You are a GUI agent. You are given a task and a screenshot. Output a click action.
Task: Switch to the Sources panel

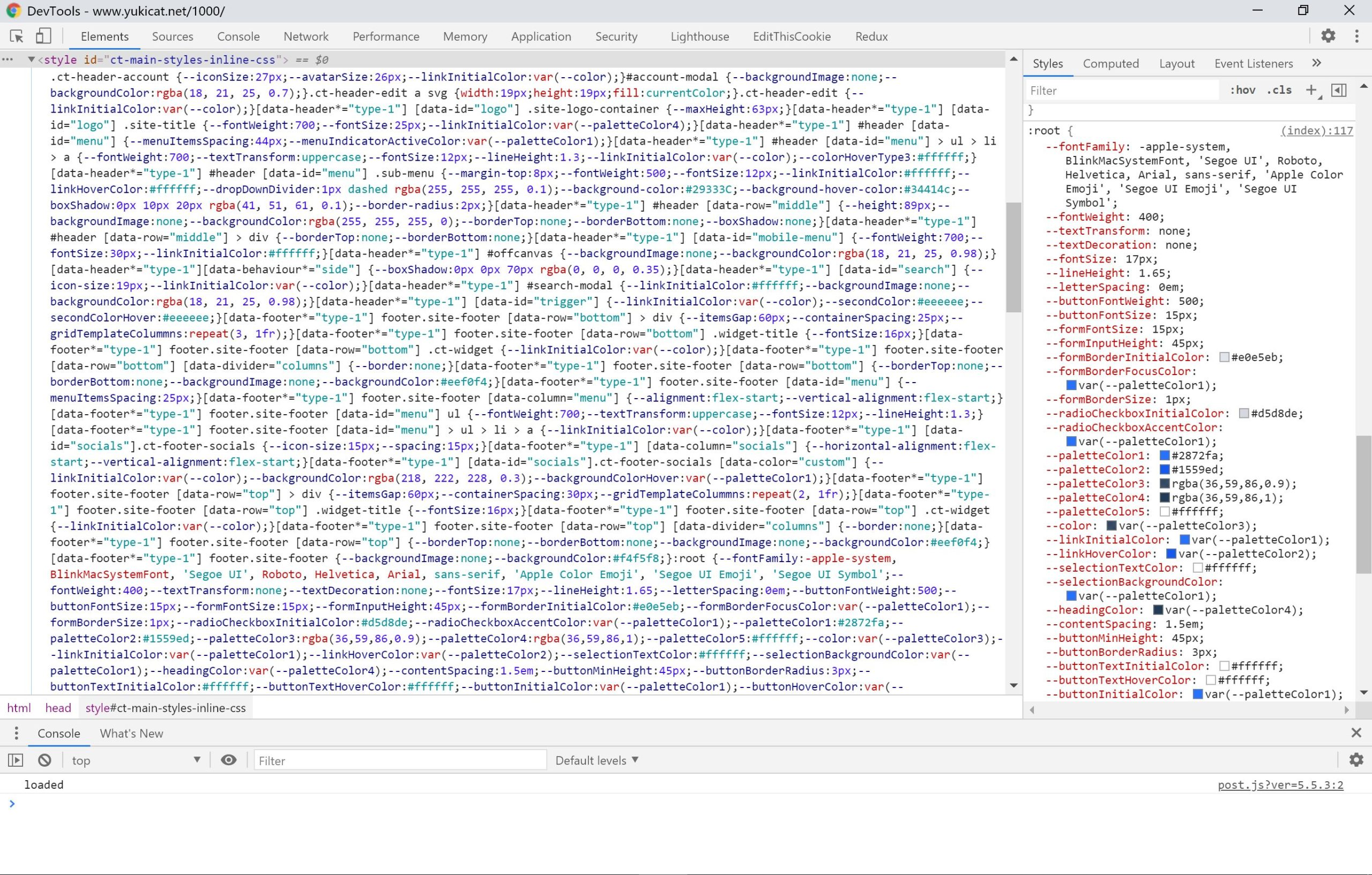coord(173,36)
